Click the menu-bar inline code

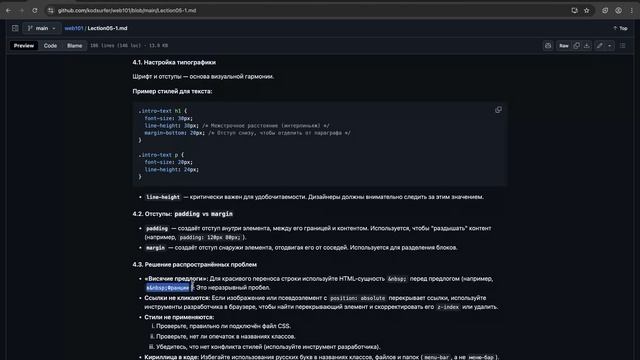(x=436, y=357)
